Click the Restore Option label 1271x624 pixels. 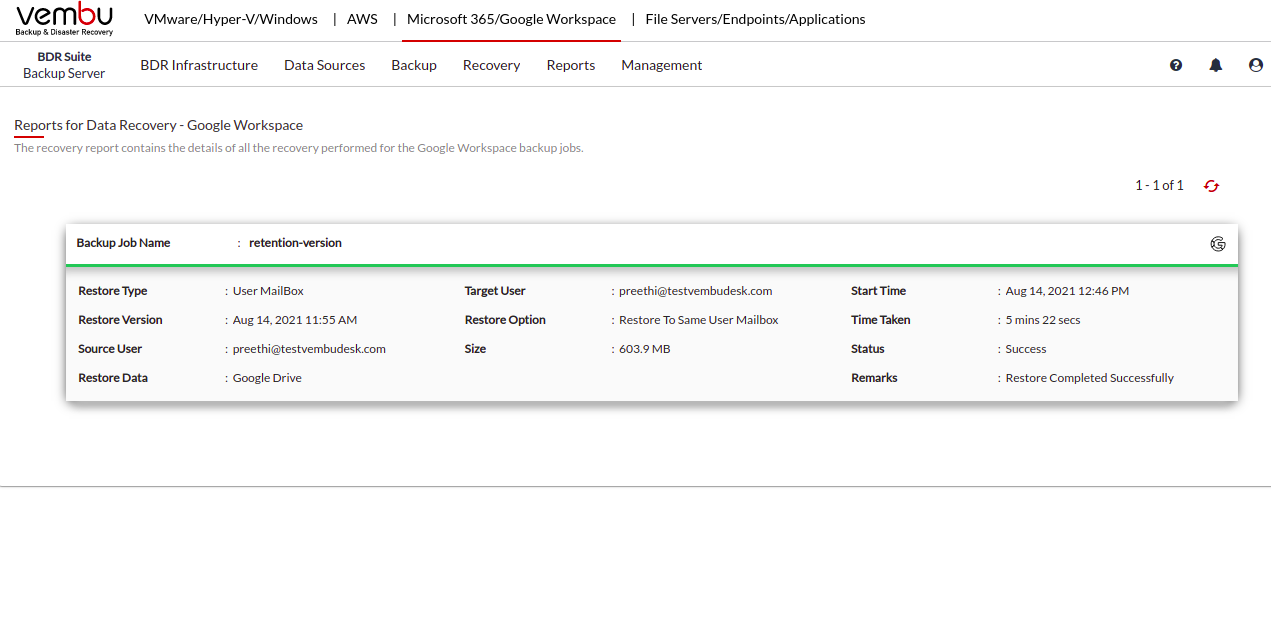505,320
